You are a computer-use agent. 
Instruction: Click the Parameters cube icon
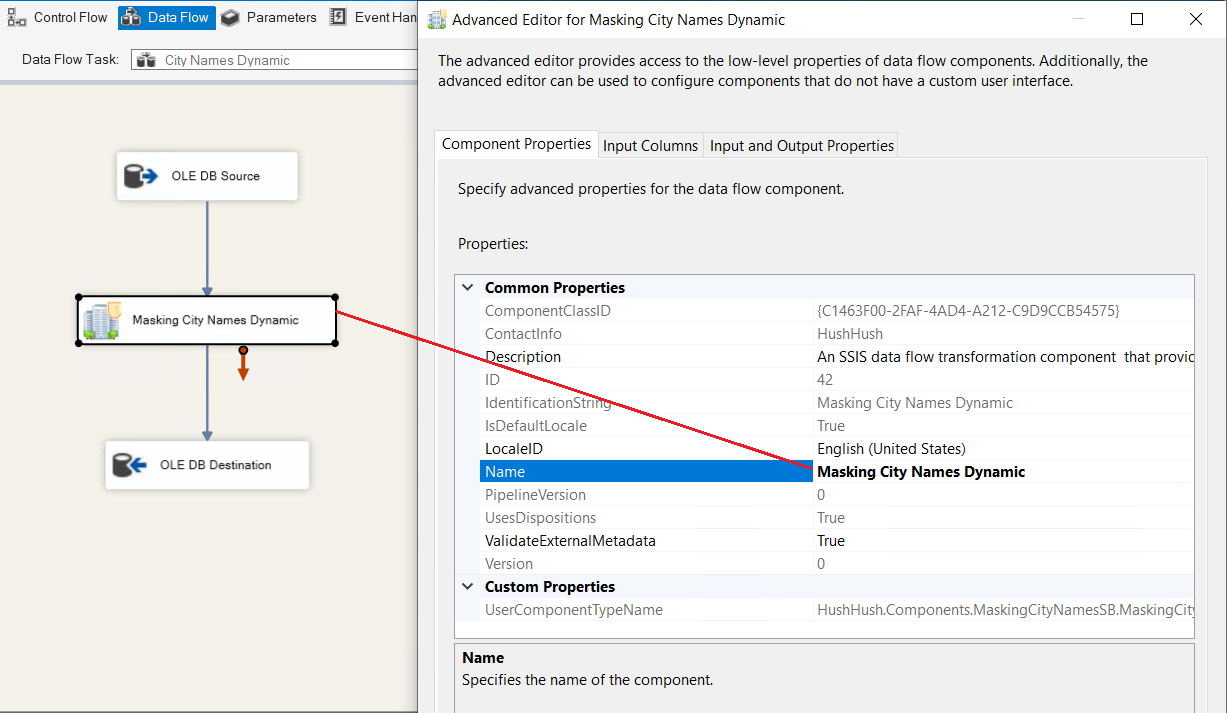pyautogui.click(x=230, y=17)
